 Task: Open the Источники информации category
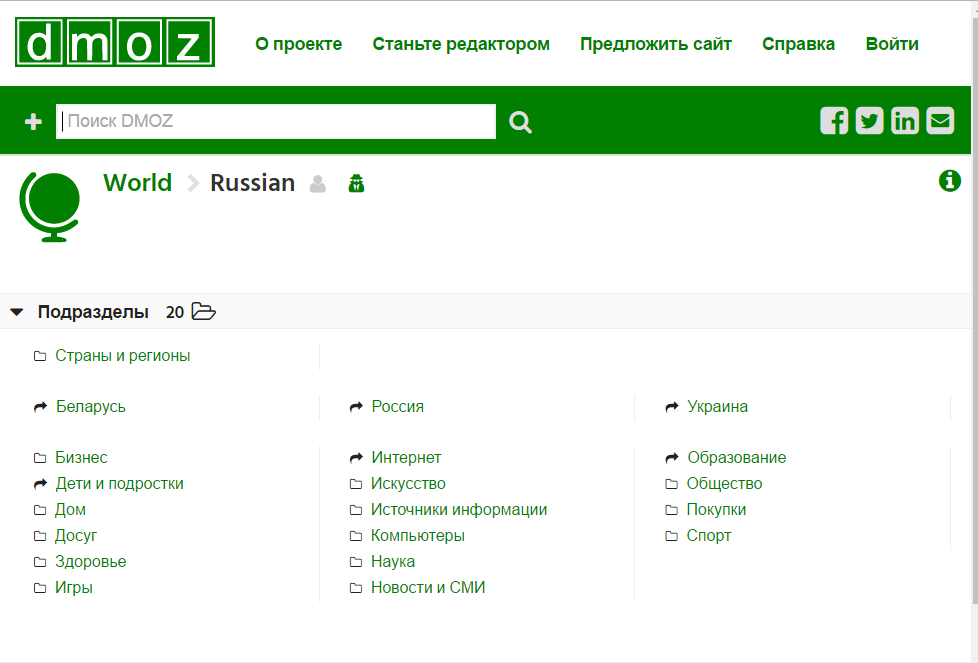(x=458, y=510)
